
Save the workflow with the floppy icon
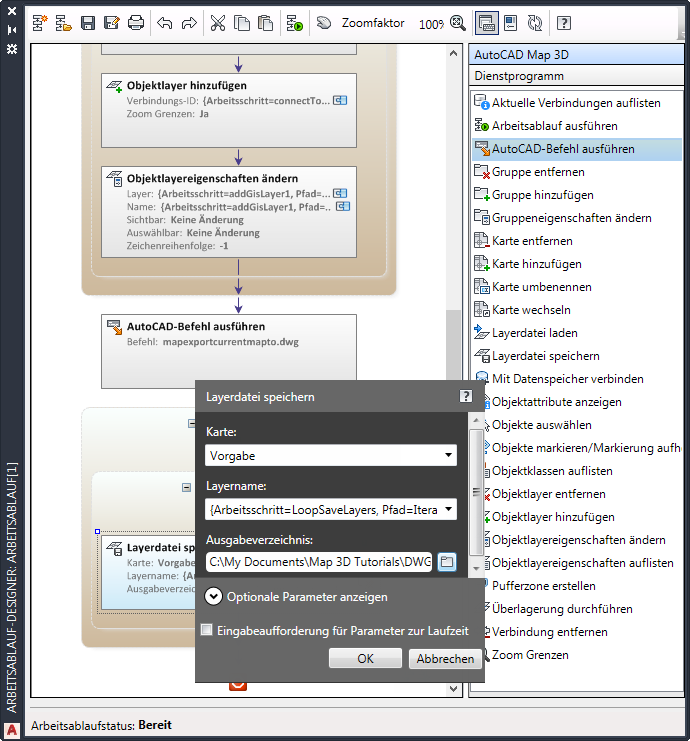click(x=88, y=23)
